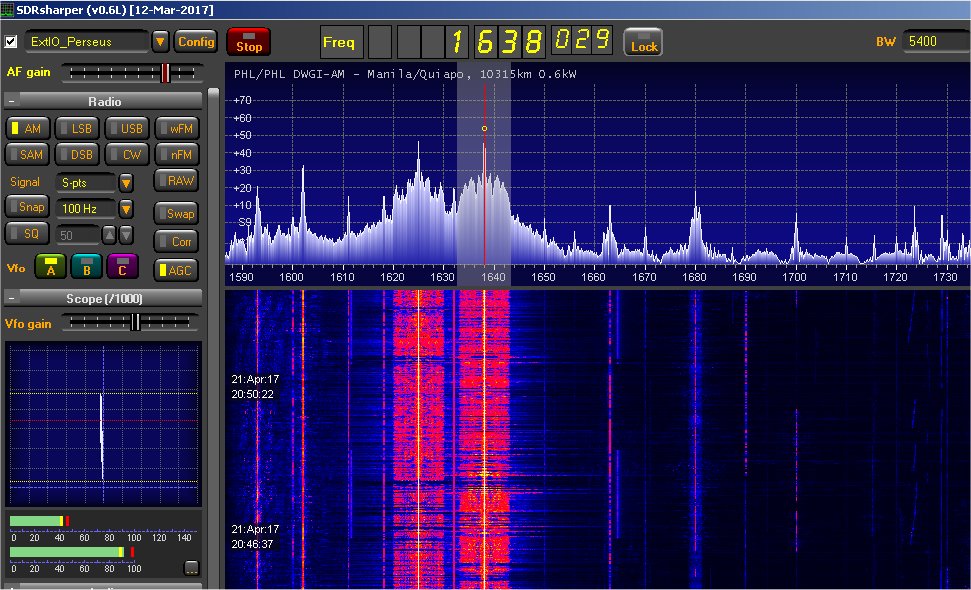Collapse the Scope panel
Image resolution: width=971 pixels, height=590 pixels.
[x=11, y=297]
